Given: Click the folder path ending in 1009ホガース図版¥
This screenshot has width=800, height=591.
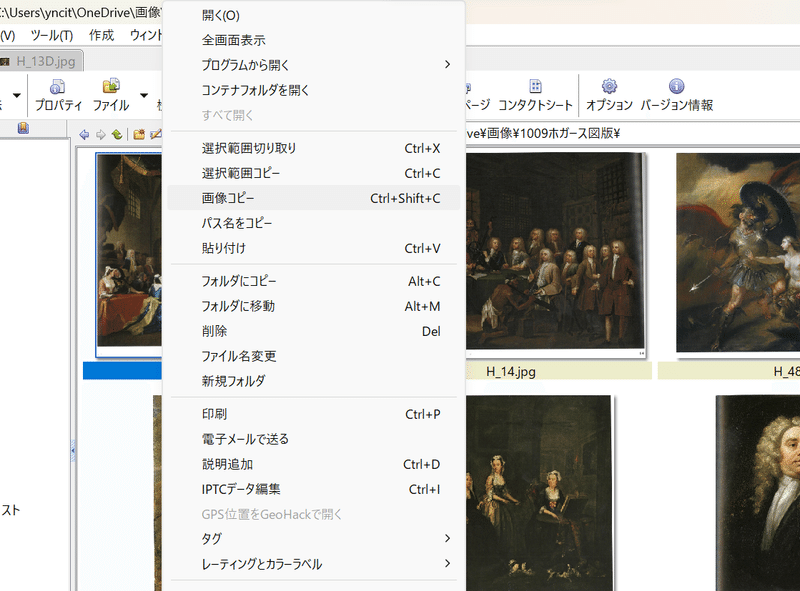Looking at the screenshot, I should pyautogui.click(x=543, y=134).
